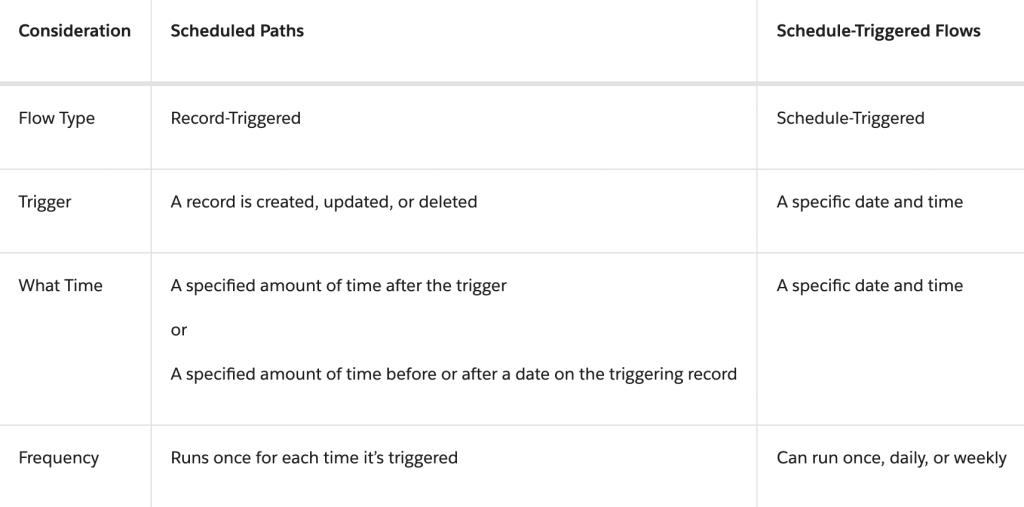Image resolution: width=1024 pixels, height=507 pixels.
Task: Click the Flow Type row label
Action: 56,118
